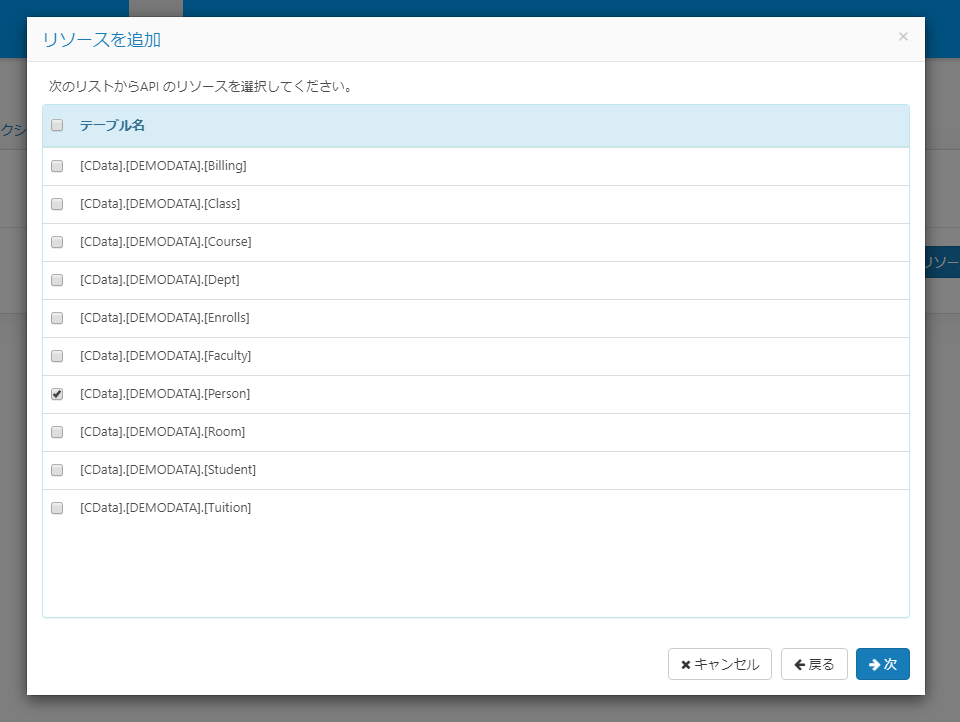Click the キャンセル button

[720, 664]
